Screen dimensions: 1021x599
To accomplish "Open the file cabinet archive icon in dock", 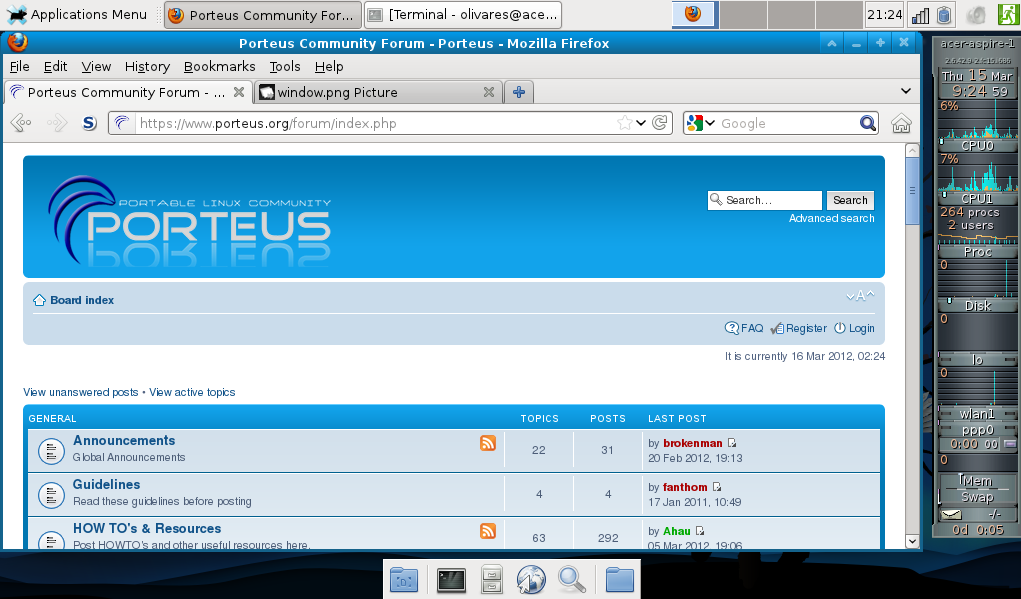I will pyautogui.click(x=491, y=579).
